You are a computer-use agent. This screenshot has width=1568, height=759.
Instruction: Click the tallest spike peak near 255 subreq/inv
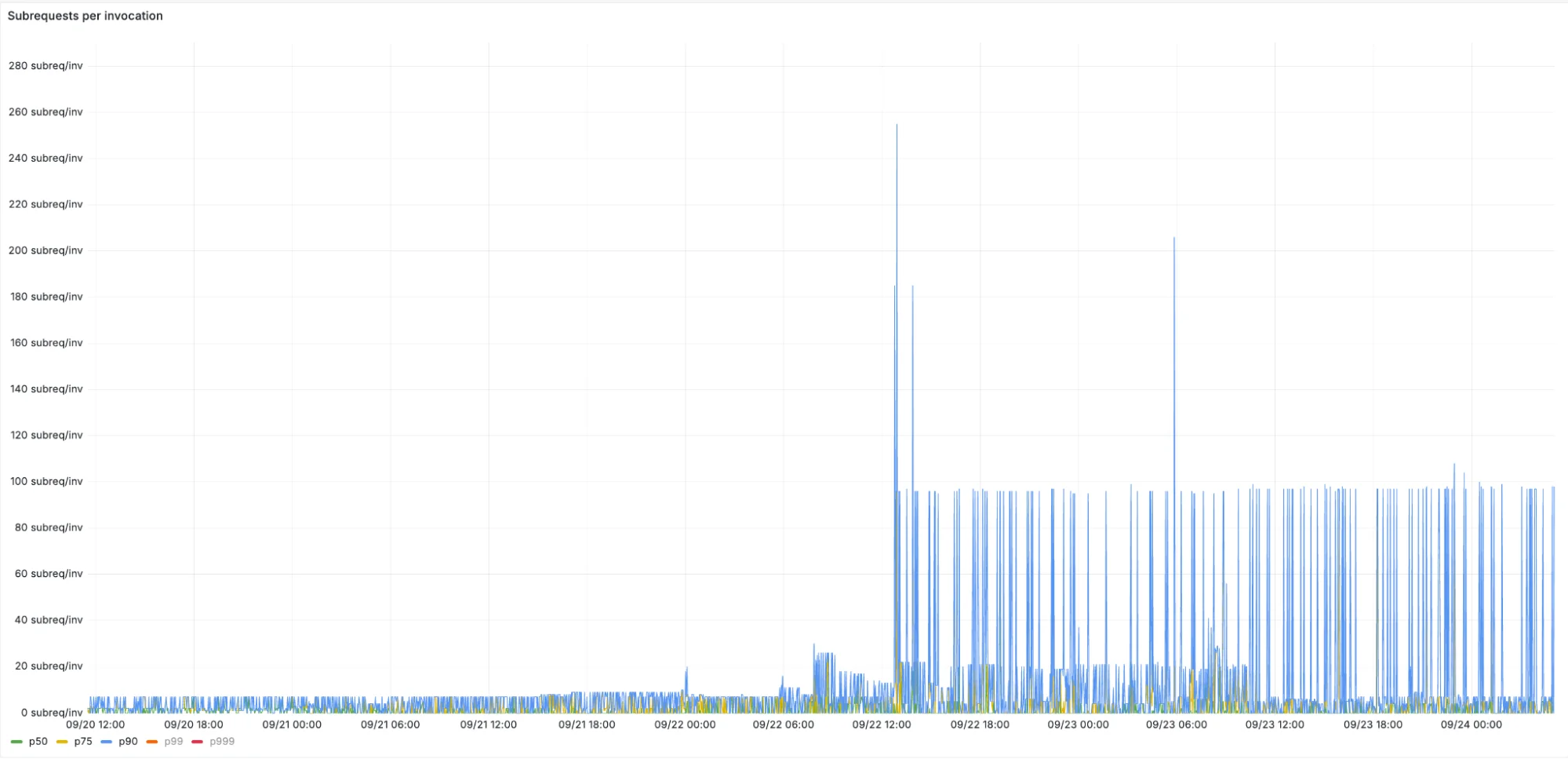[x=897, y=126]
